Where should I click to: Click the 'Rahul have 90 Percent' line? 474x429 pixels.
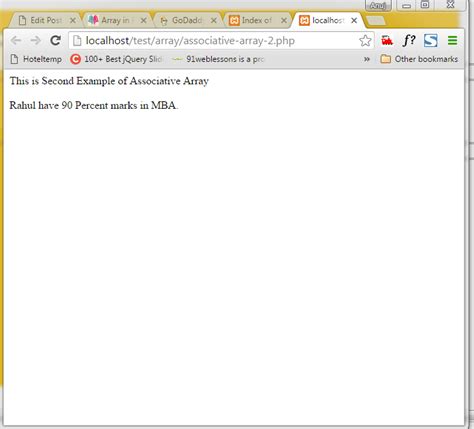click(94, 105)
